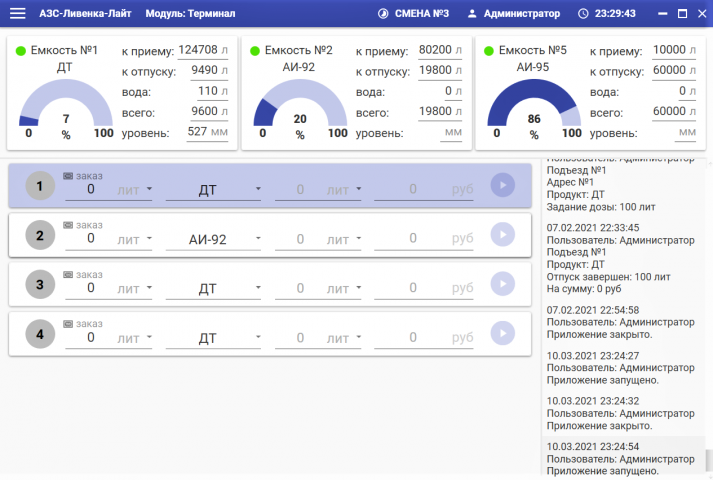Select log entry 07.02.2021 22:33:45

click(624, 258)
